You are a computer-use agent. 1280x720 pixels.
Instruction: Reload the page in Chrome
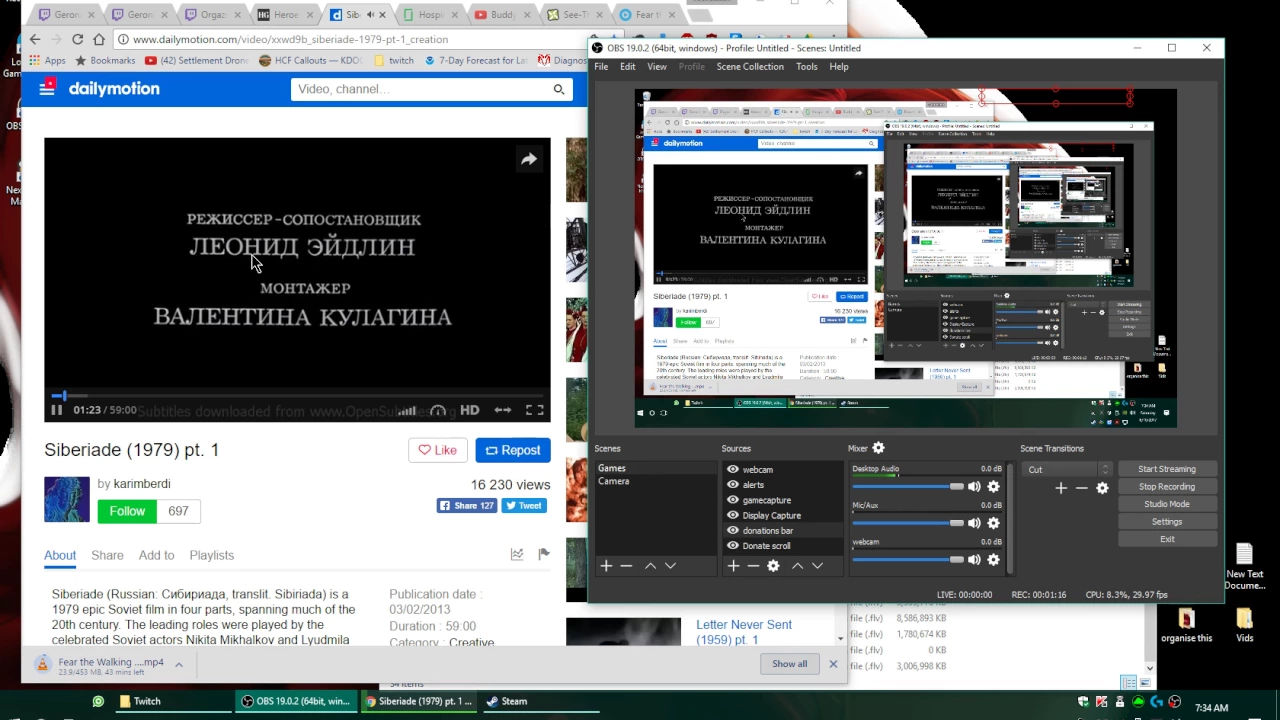(77, 39)
